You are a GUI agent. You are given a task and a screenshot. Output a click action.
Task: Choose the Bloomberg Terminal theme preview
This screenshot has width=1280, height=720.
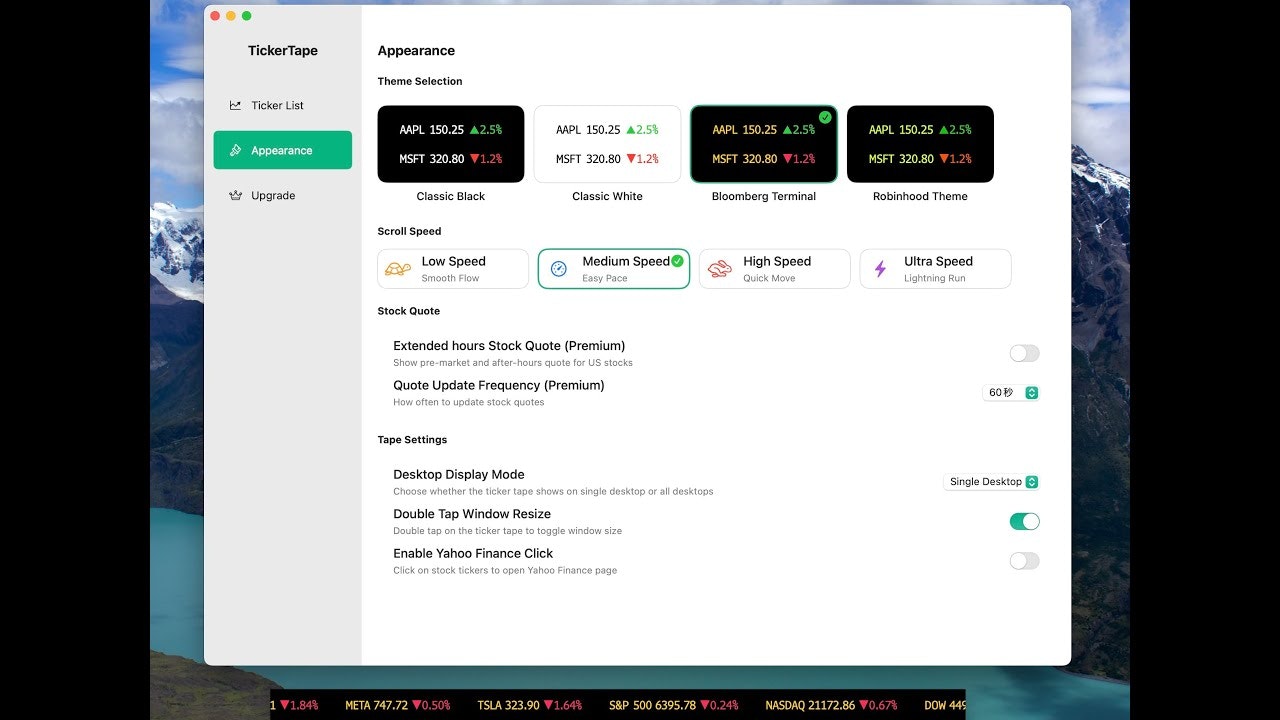point(764,144)
